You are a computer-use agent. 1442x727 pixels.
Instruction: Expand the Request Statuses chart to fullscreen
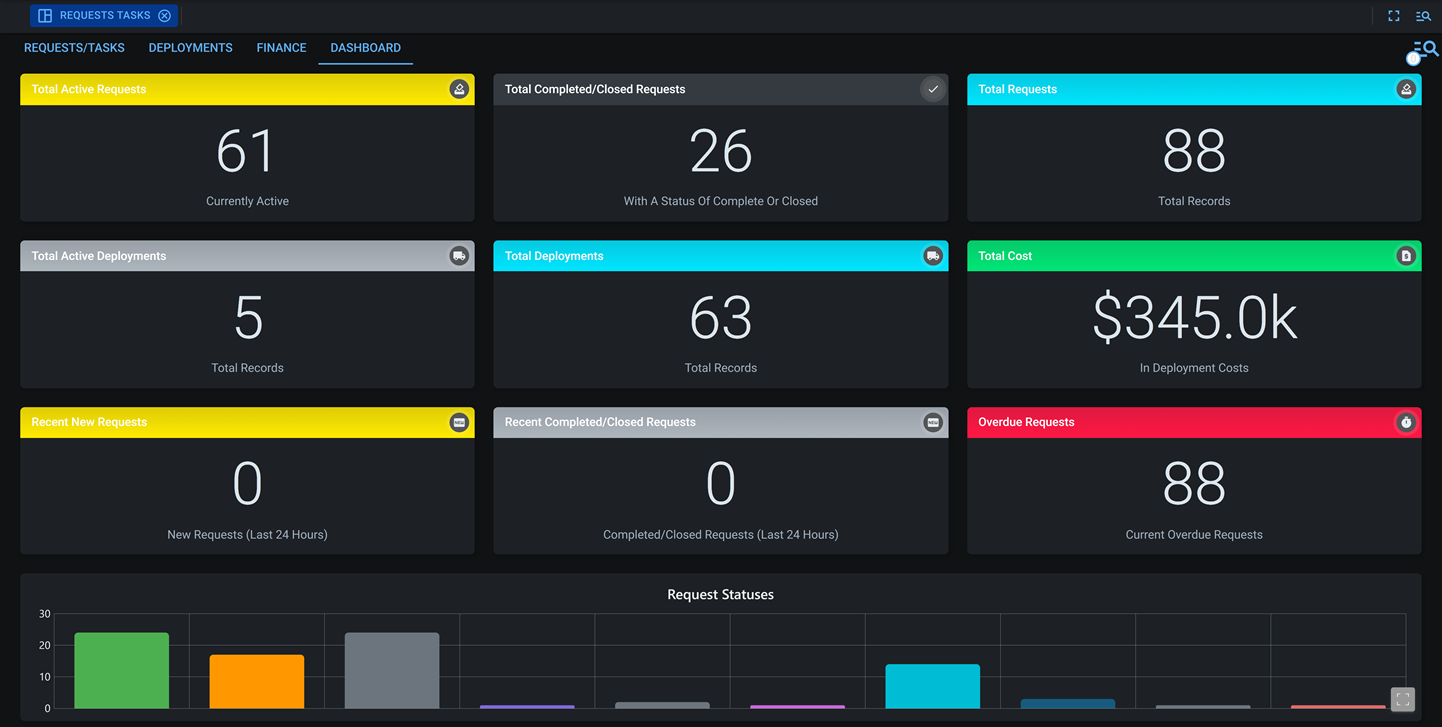(x=1402, y=700)
